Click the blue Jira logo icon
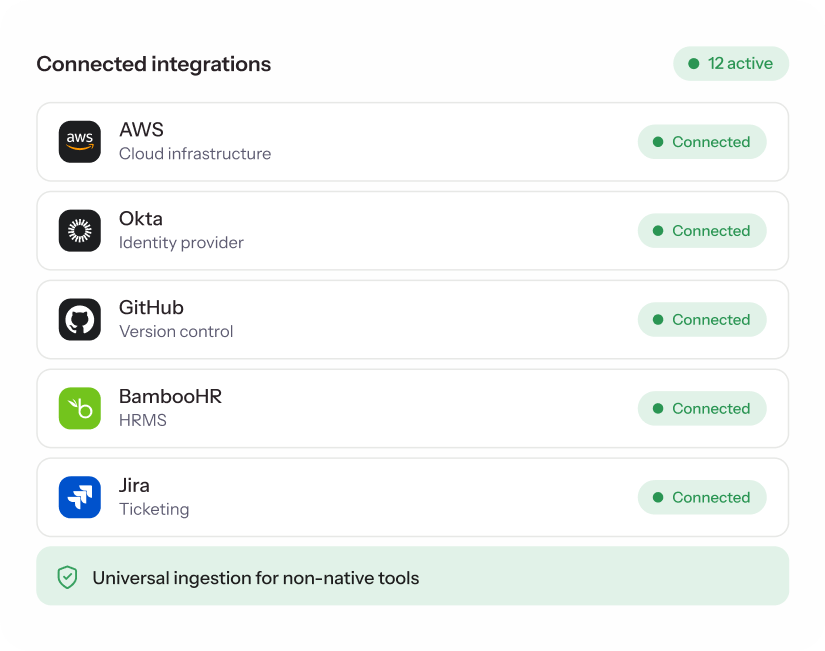Image resolution: width=825 pixels, height=651 pixels. tap(79, 497)
